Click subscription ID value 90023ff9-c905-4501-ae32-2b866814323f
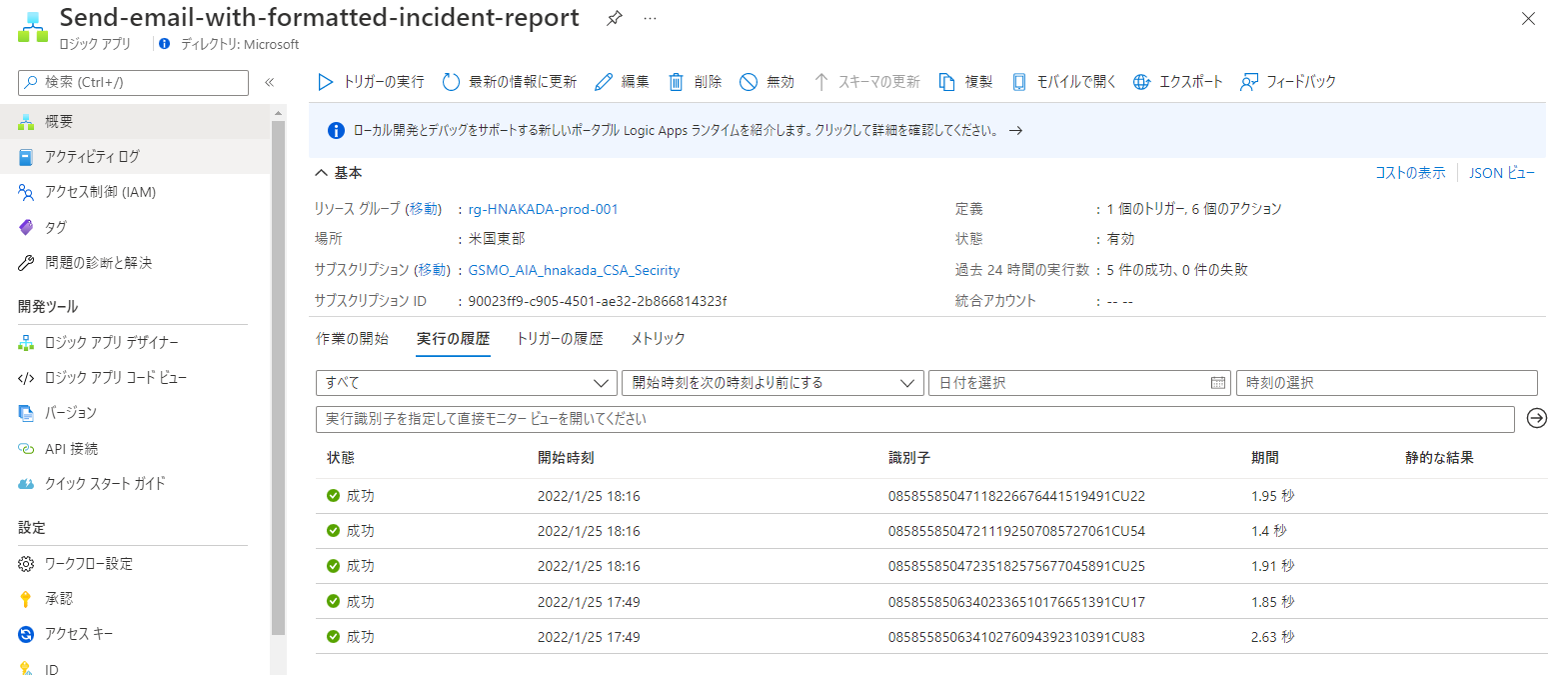 coord(598,301)
